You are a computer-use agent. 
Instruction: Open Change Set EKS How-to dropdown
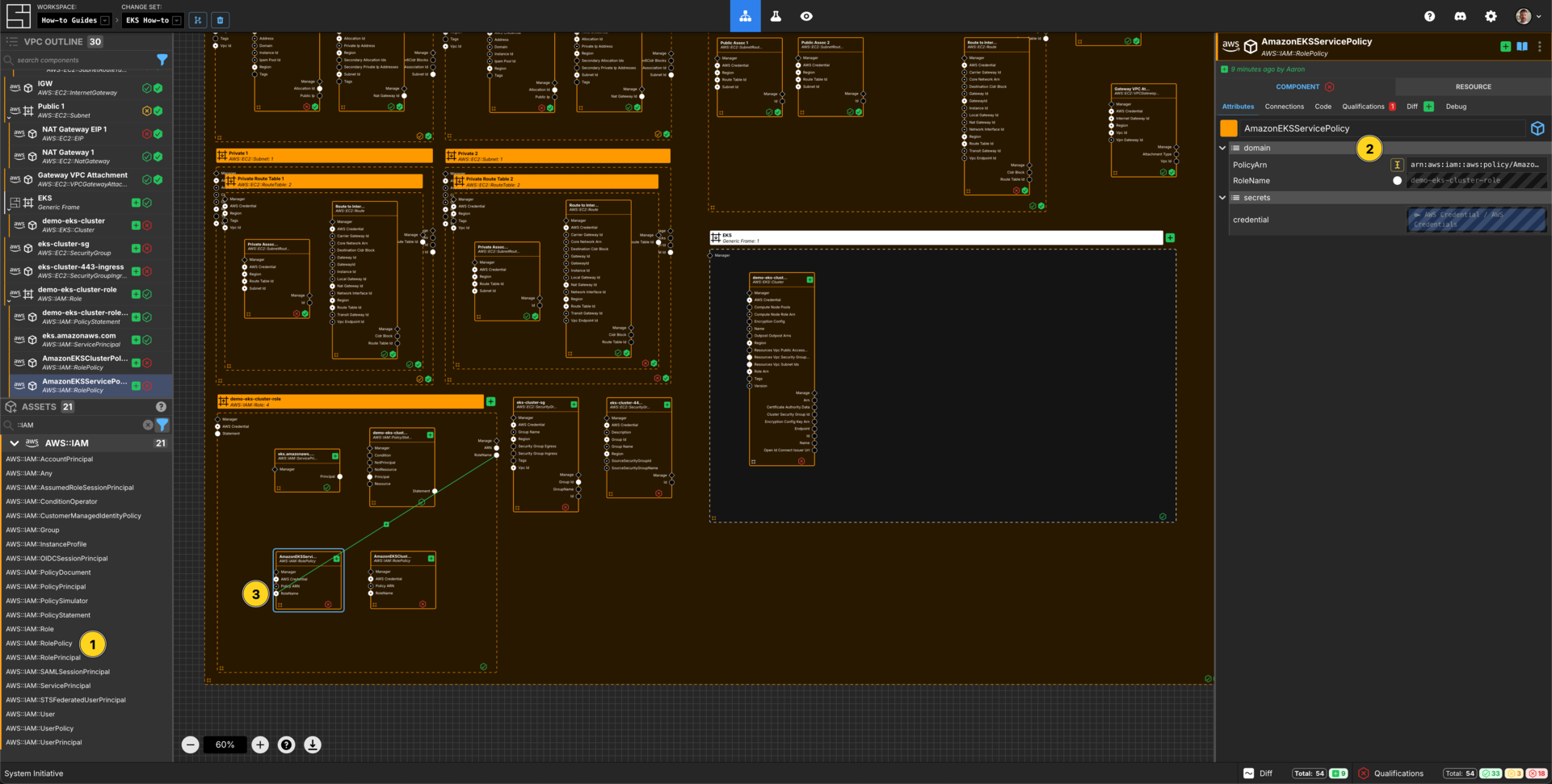(153, 20)
